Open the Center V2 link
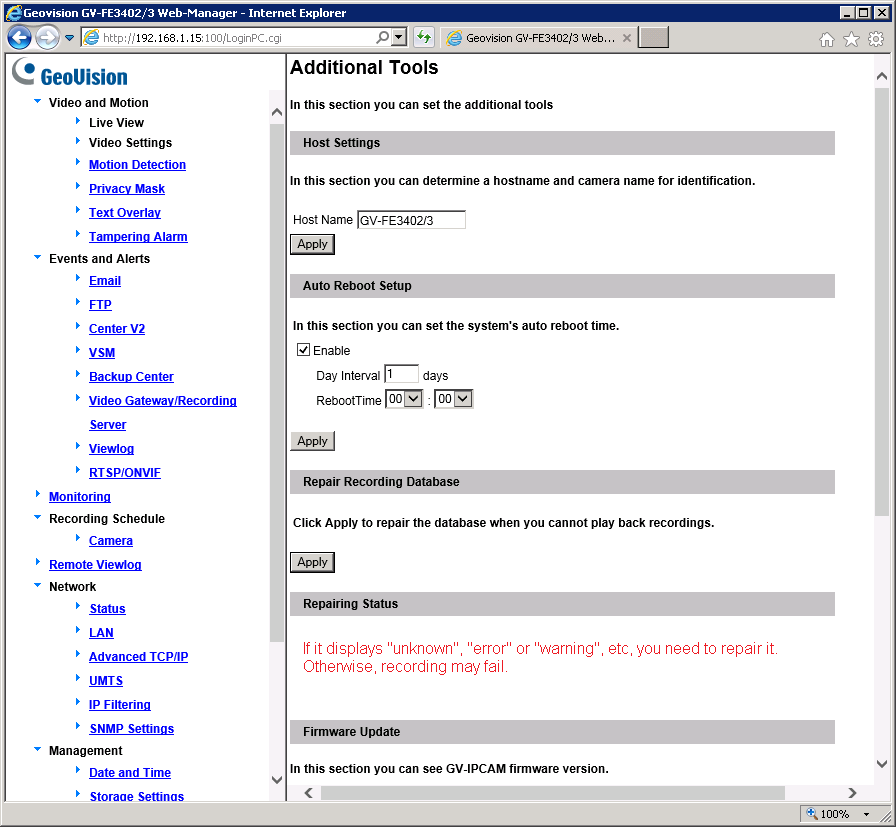The width and height of the screenshot is (896, 827). (117, 329)
